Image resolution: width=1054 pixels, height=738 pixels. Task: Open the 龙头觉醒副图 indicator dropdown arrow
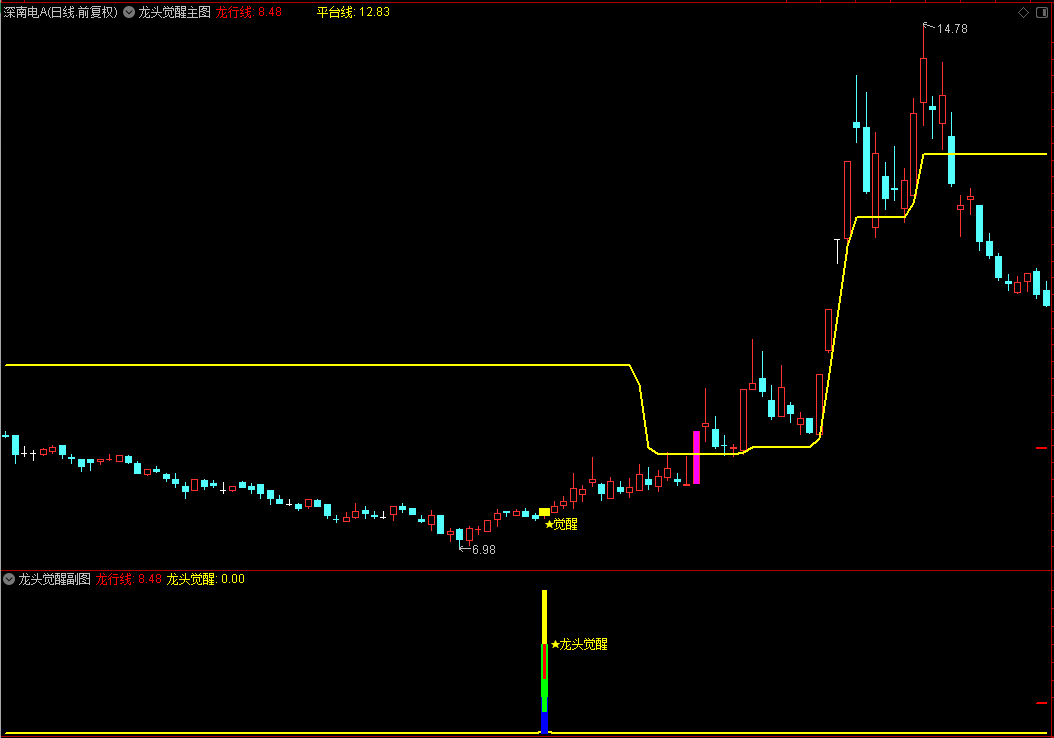(9, 579)
